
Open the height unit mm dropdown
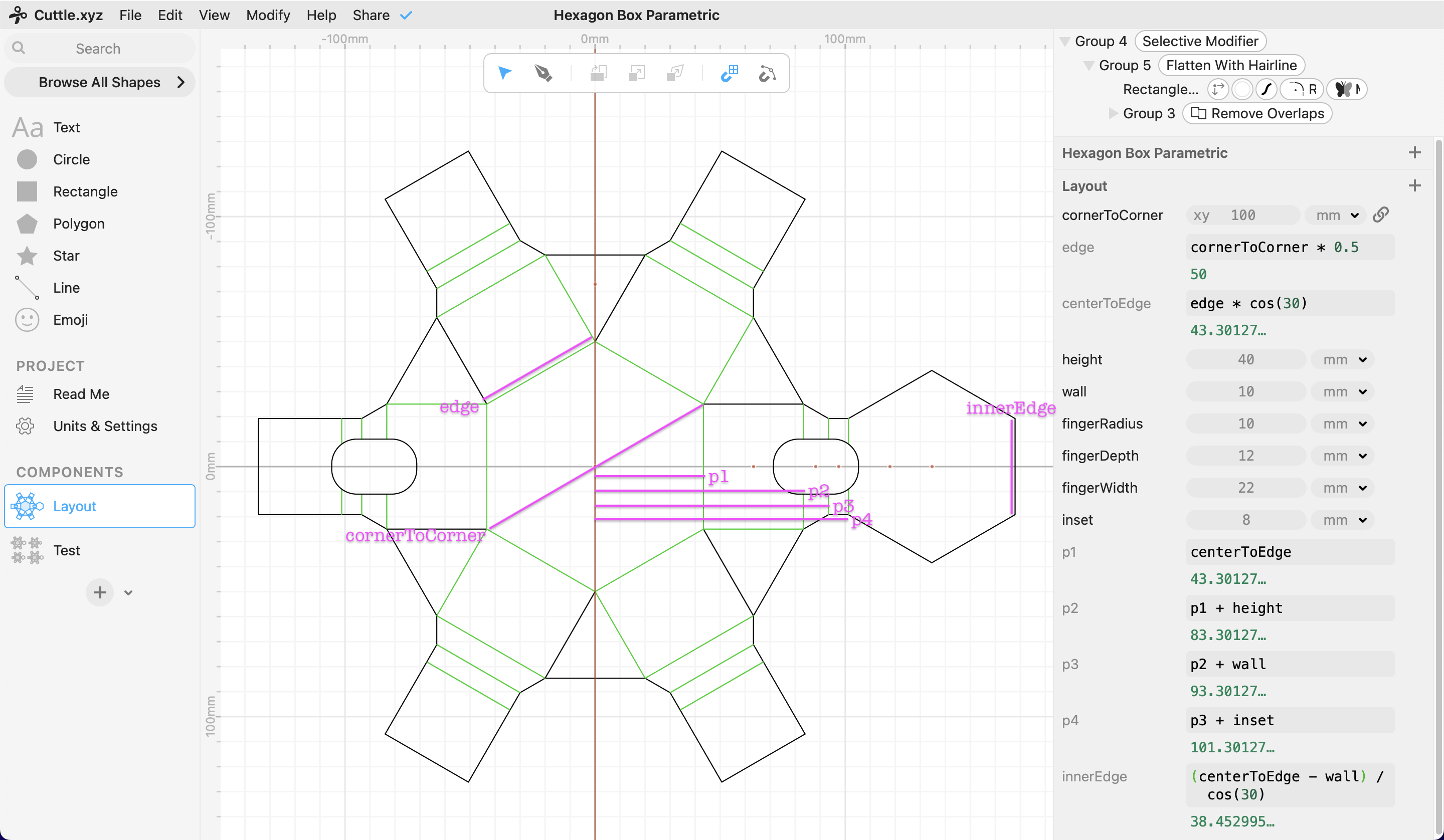click(1344, 360)
